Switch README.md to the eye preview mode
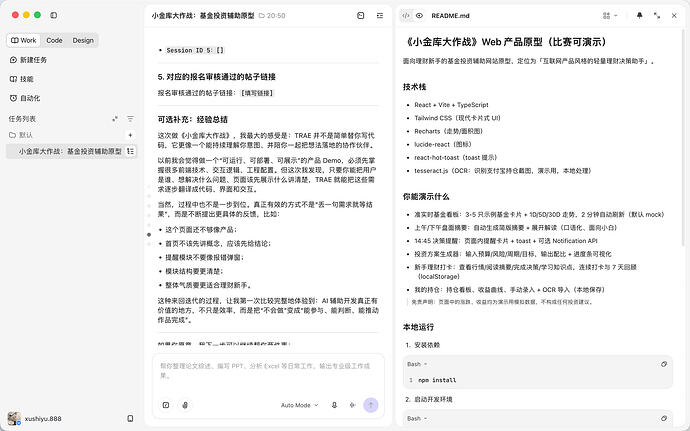This screenshot has width=690, height=431. (x=419, y=15)
